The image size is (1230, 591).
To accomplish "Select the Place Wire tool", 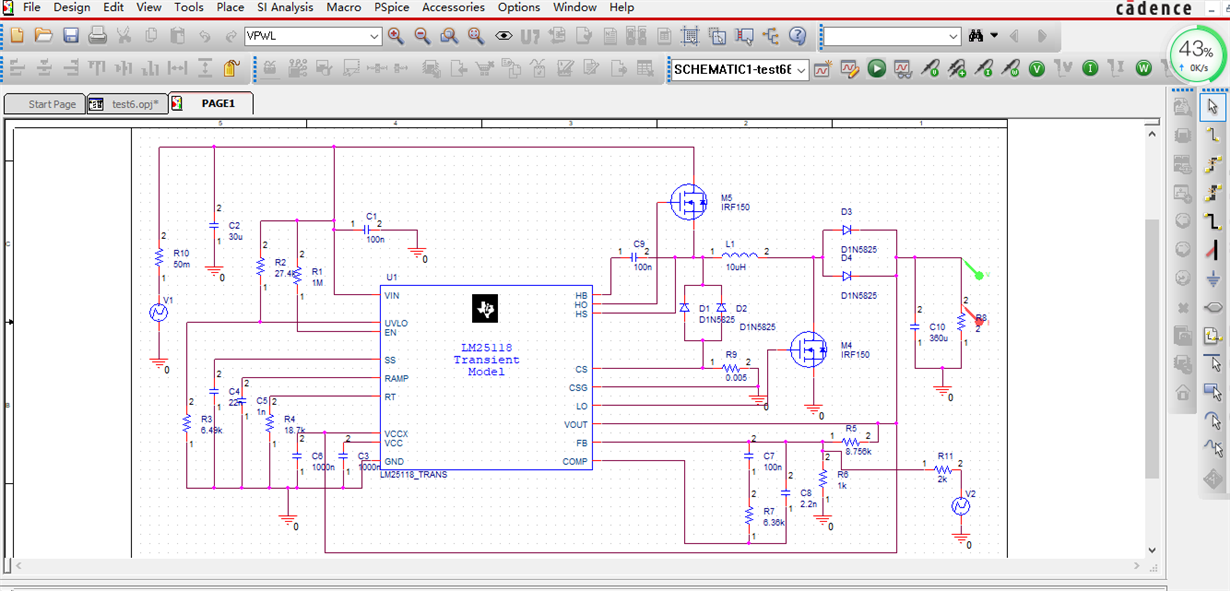I will pos(1213,133).
